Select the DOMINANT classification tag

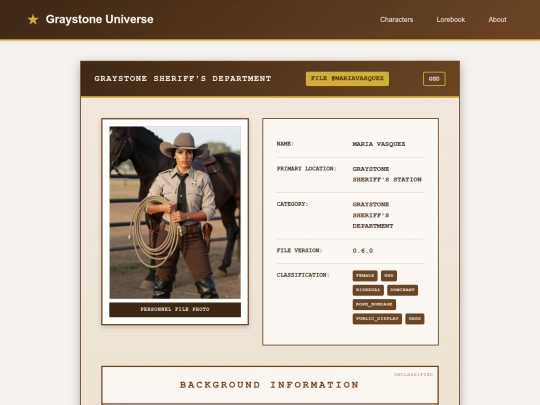click(x=402, y=290)
